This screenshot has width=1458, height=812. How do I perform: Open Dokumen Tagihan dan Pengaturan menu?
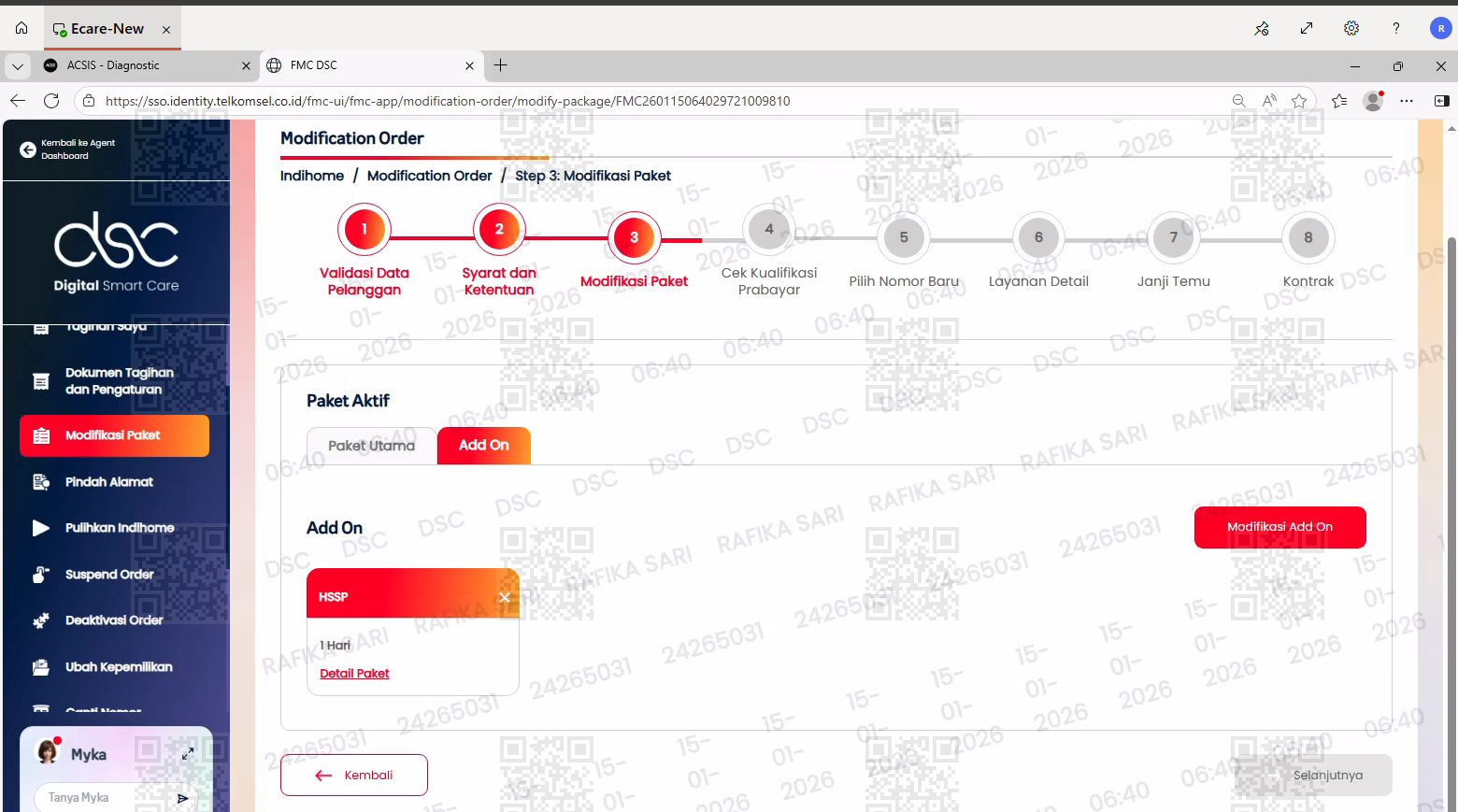click(114, 381)
